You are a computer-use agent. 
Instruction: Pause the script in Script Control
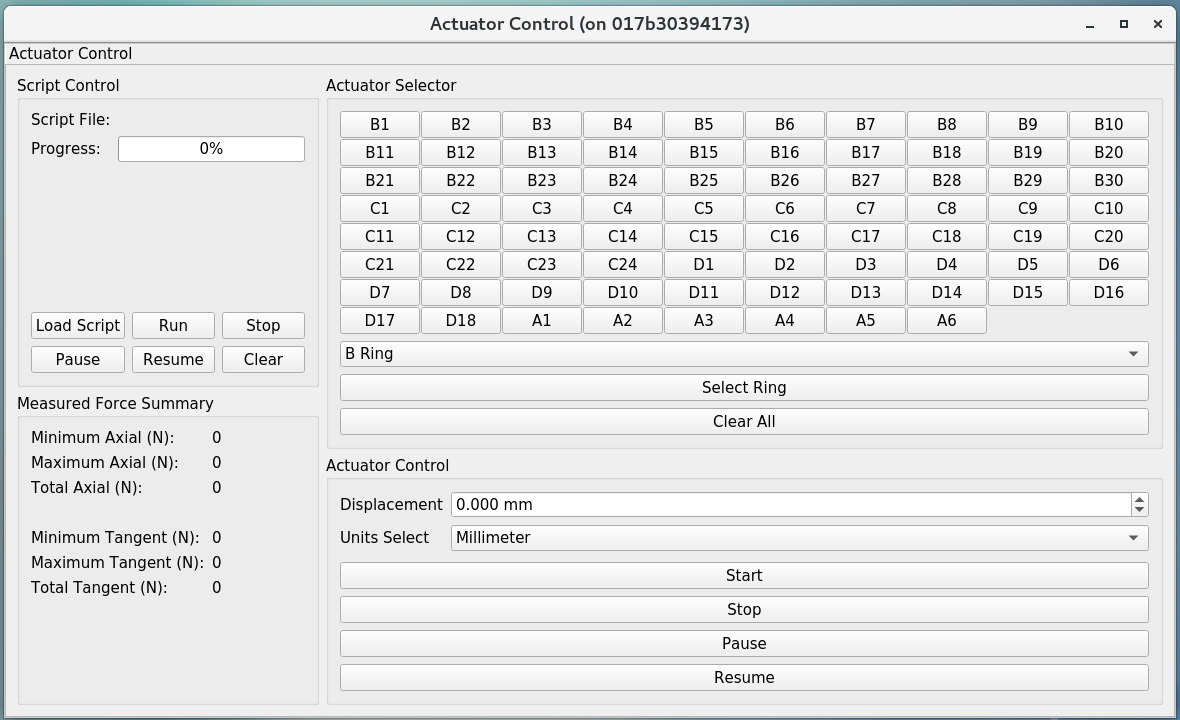78,360
